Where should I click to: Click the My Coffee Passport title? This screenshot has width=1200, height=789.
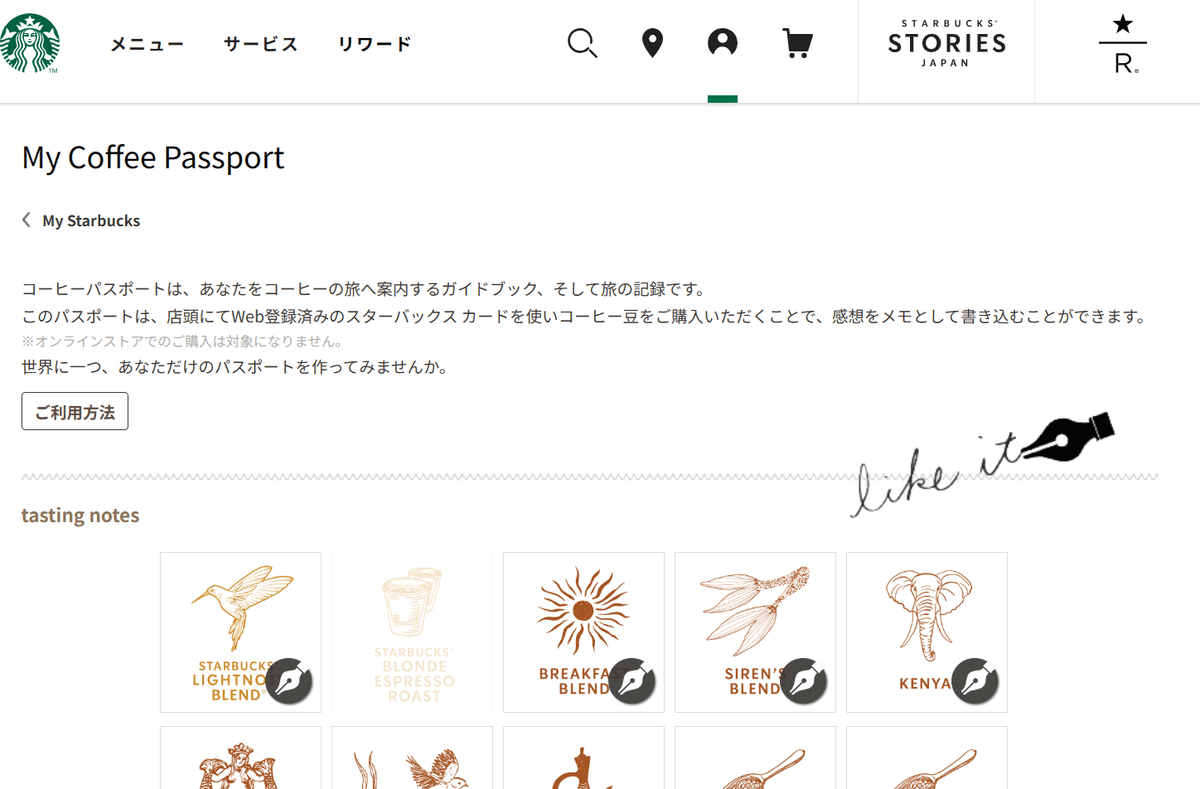click(x=153, y=158)
